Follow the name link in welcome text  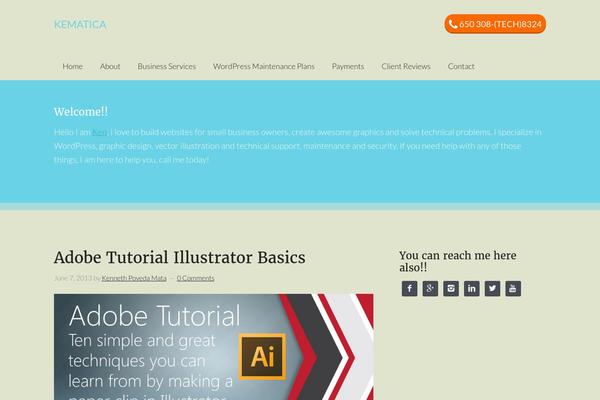click(x=100, y=132)
